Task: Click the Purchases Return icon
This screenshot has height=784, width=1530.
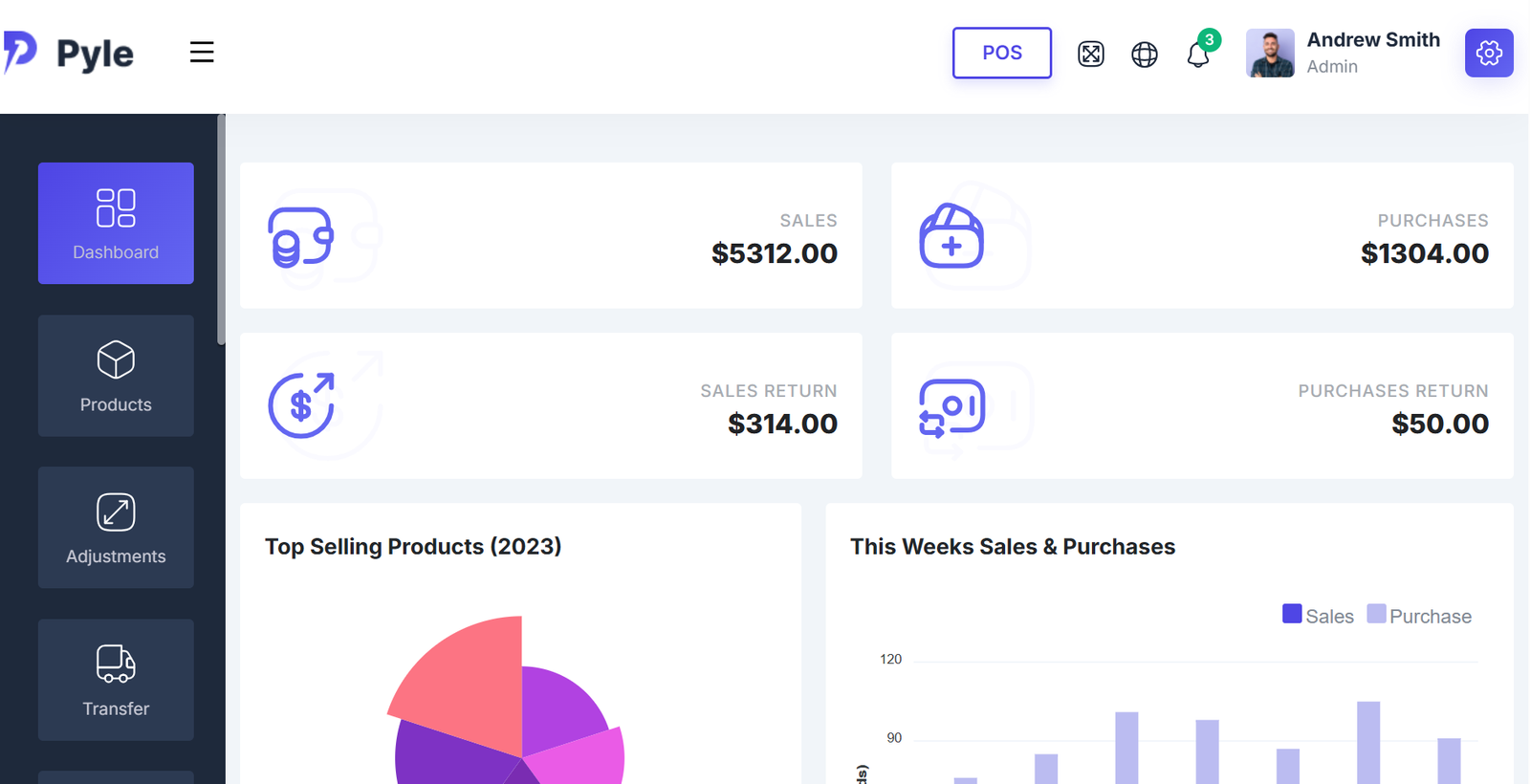Action: point(951,407)
